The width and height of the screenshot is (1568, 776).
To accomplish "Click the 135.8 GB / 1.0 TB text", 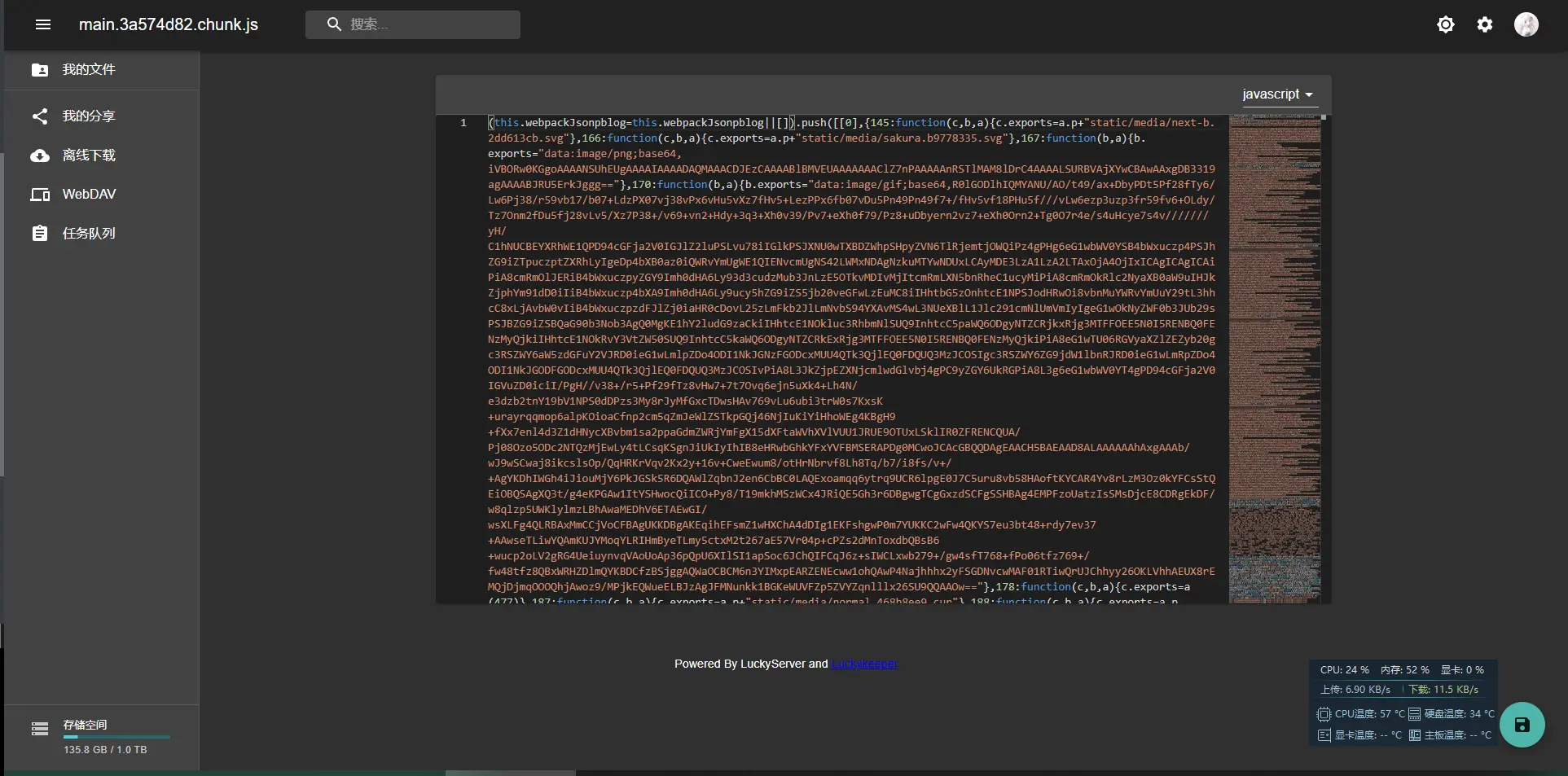I will pyautogui.click(x=106, y=749).
